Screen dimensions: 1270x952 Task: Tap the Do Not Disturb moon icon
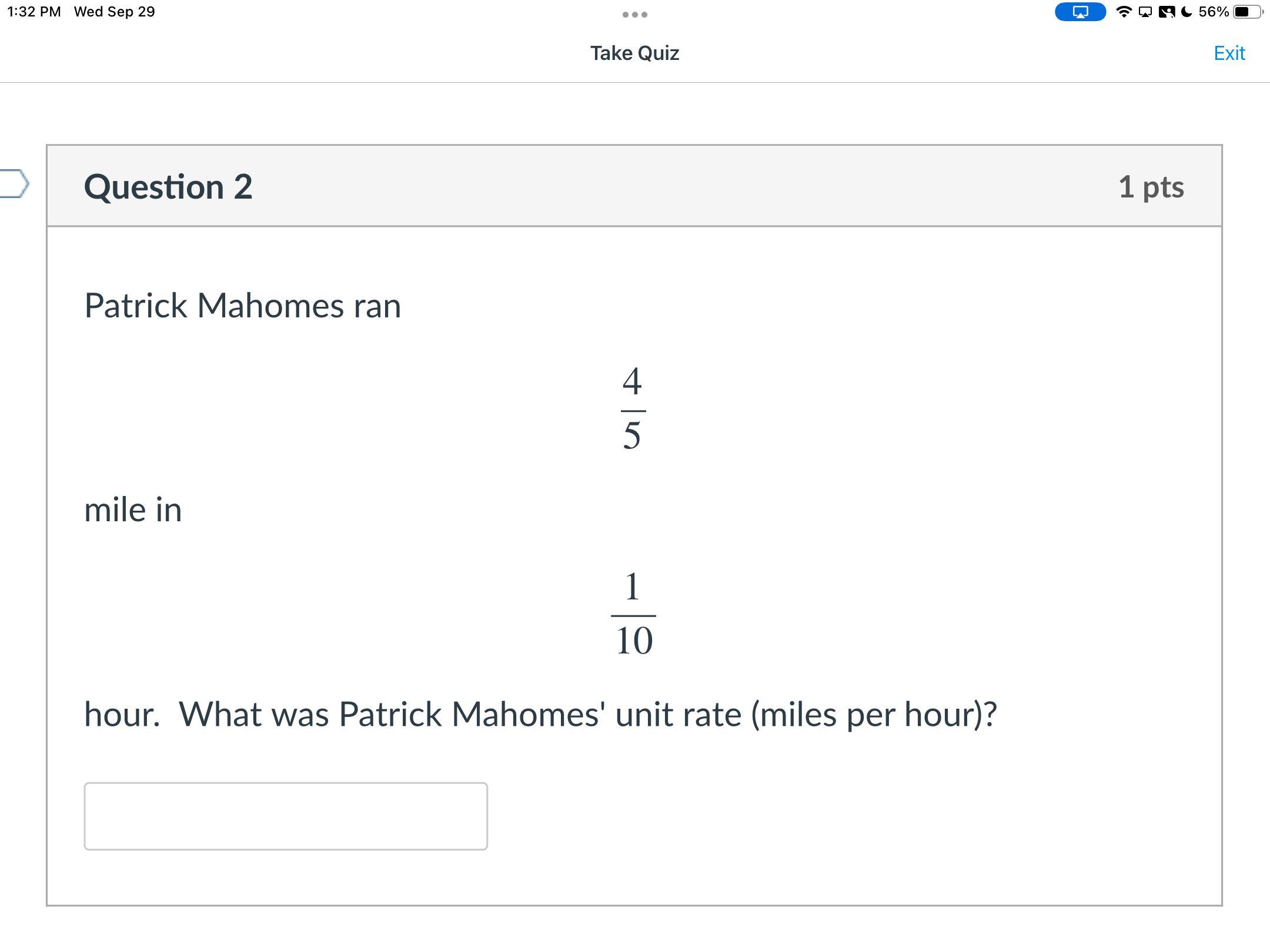point(1187,12)
